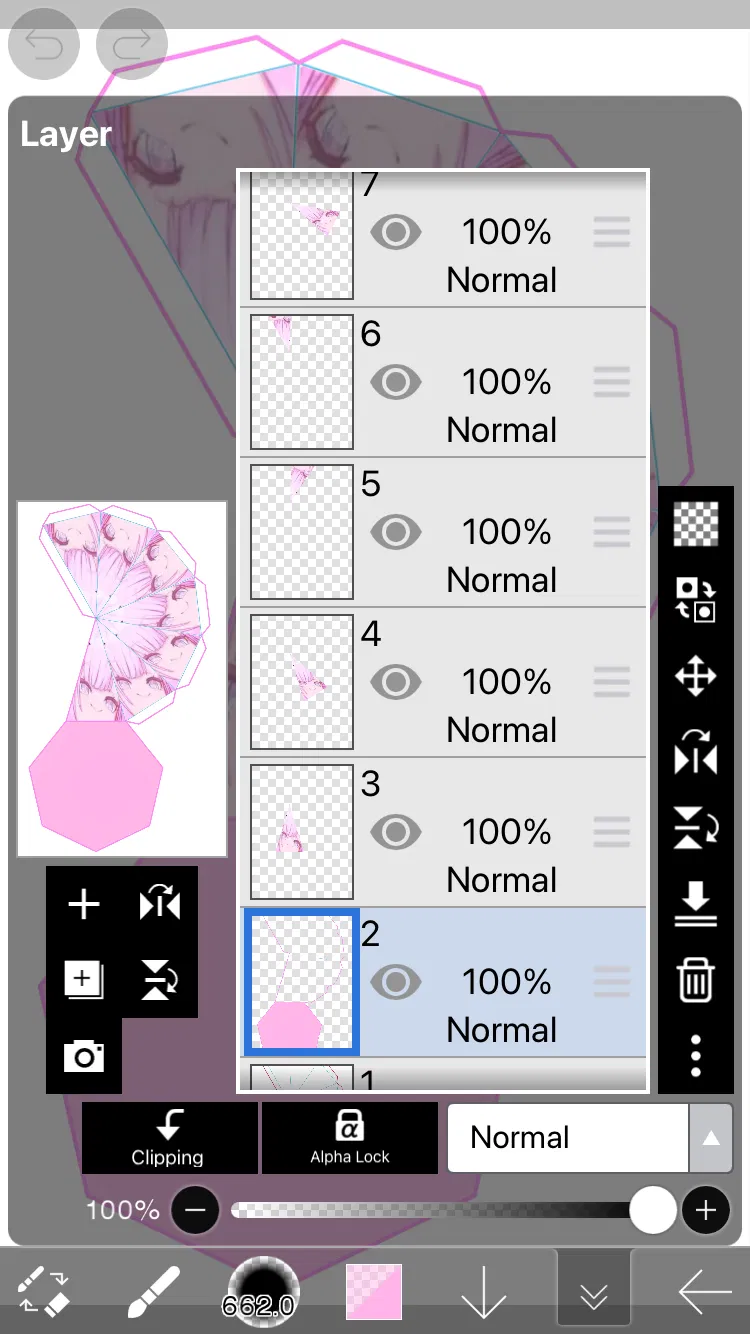
Task: Tap the checkerboard transparency icon
Action: 695,524
